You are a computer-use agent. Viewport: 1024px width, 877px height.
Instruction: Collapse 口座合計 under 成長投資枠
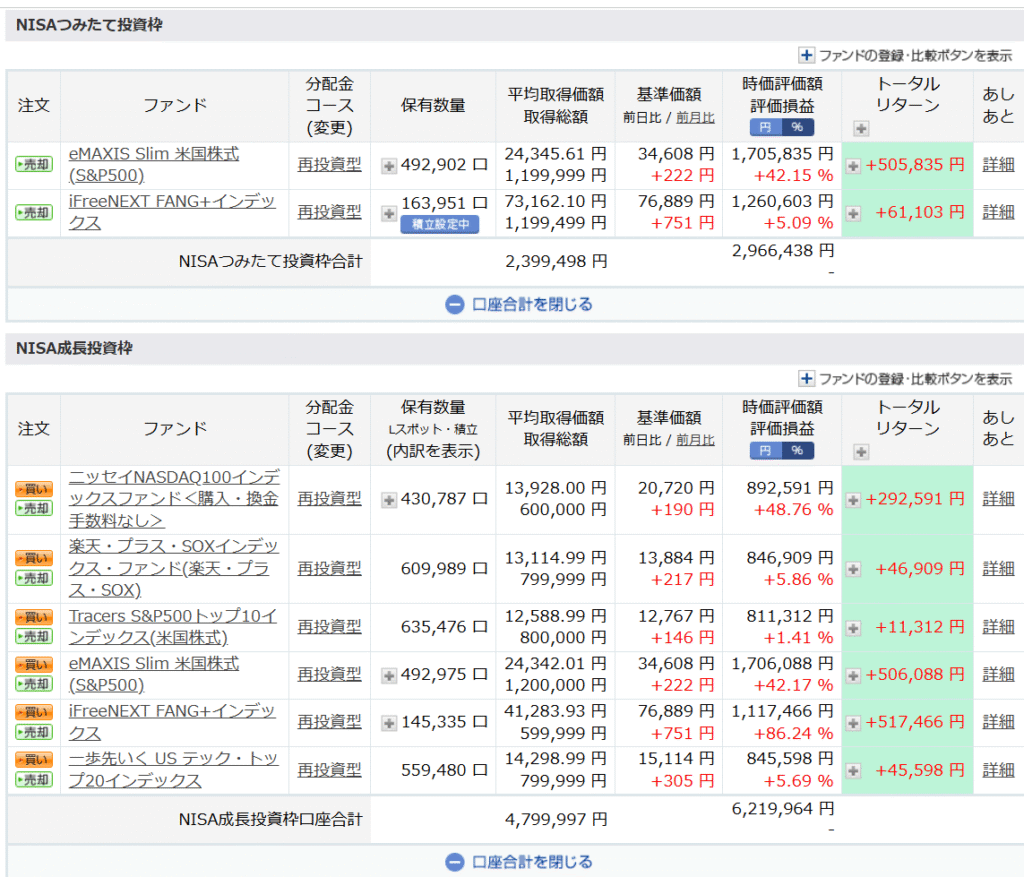pyautogui.click(x=519, y=862)
